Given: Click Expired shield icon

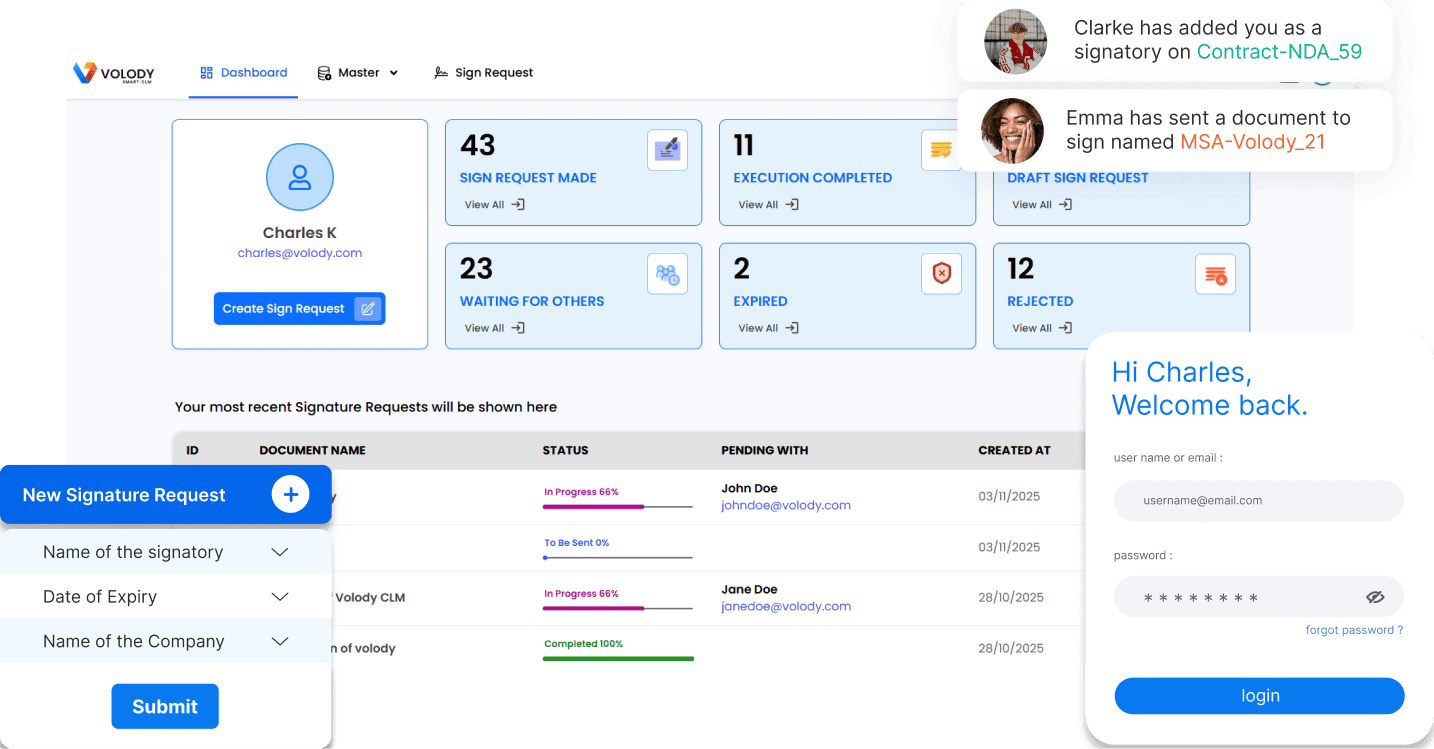Looking at the screenshot, I should (x=941, y=274).
